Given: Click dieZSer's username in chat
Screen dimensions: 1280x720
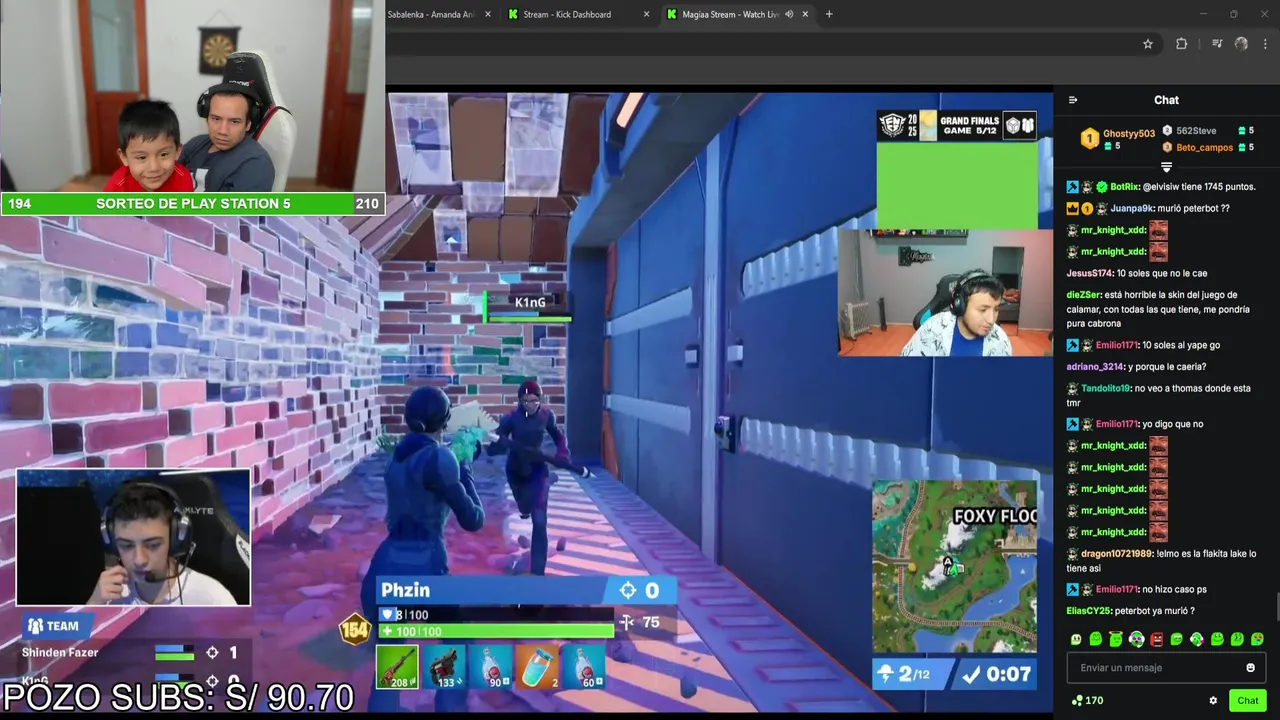Looking at the screenshot, I should click(x=1083, y=295).
